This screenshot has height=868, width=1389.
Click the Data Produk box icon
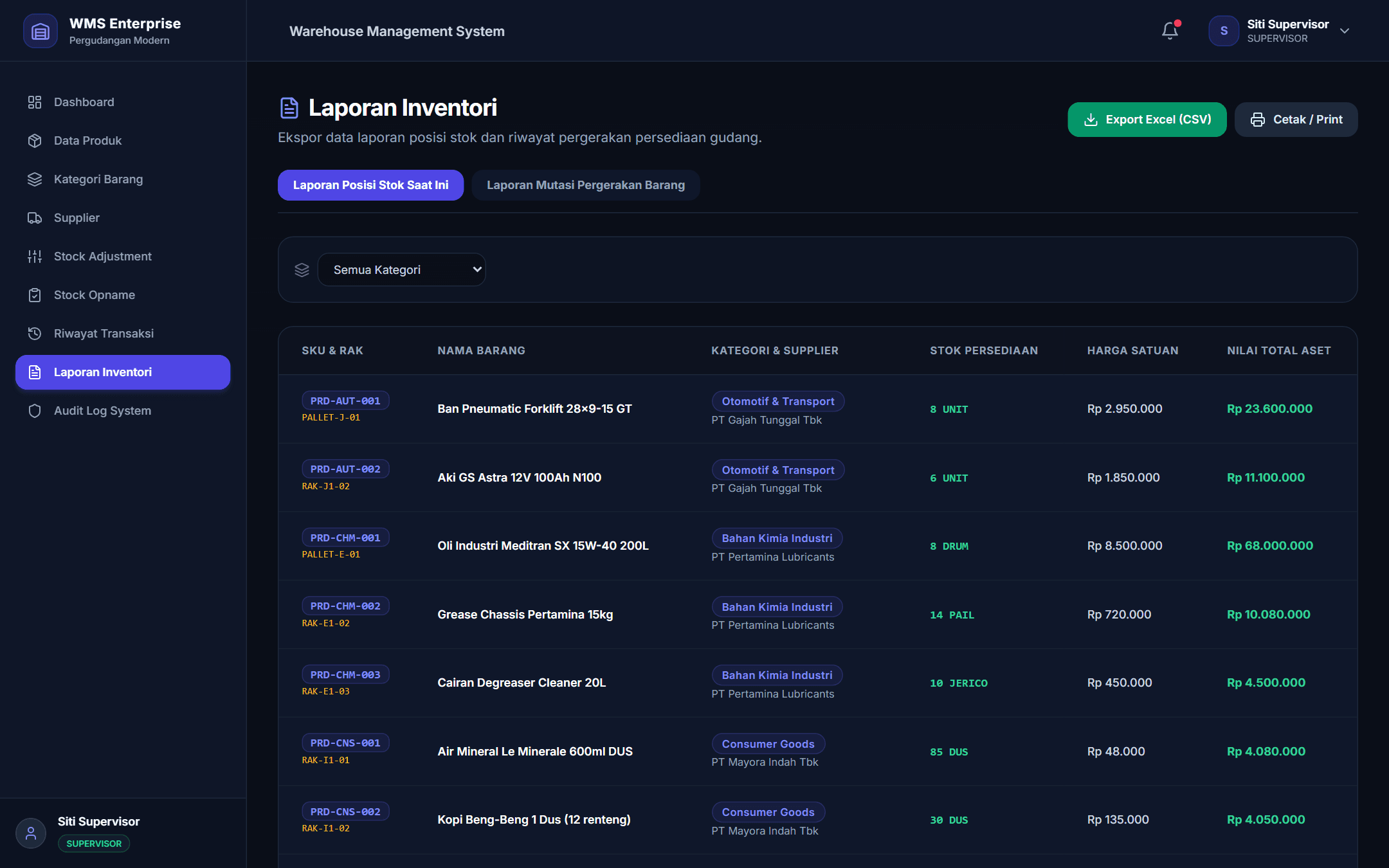point(35,141)
